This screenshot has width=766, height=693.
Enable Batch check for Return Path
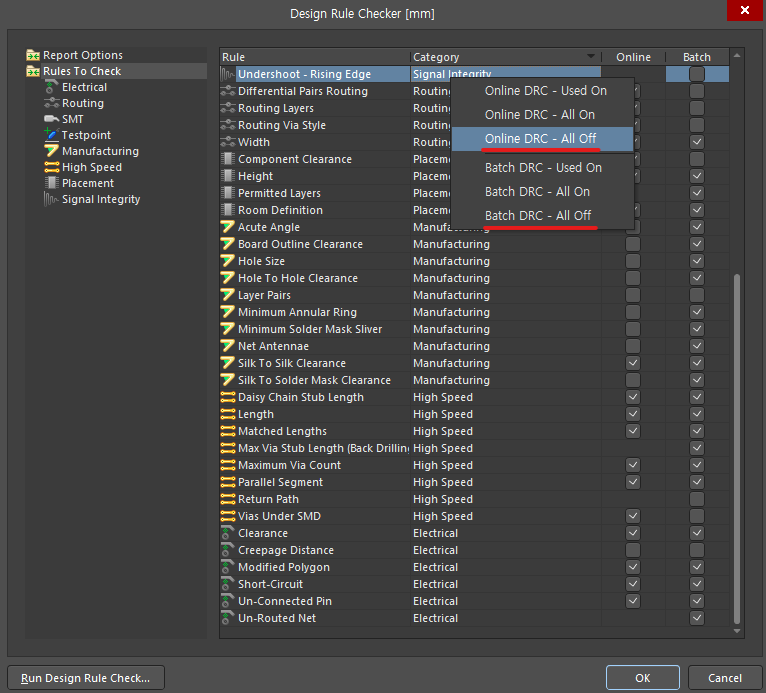point(697,499)
